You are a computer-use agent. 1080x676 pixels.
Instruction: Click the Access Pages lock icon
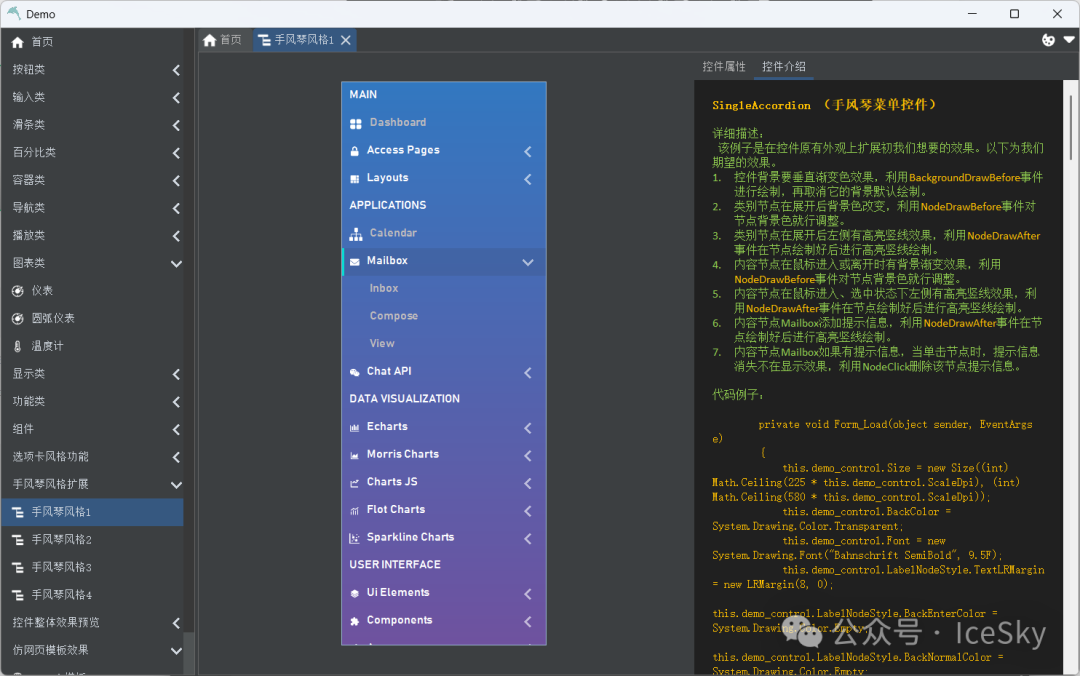(356, 151)
